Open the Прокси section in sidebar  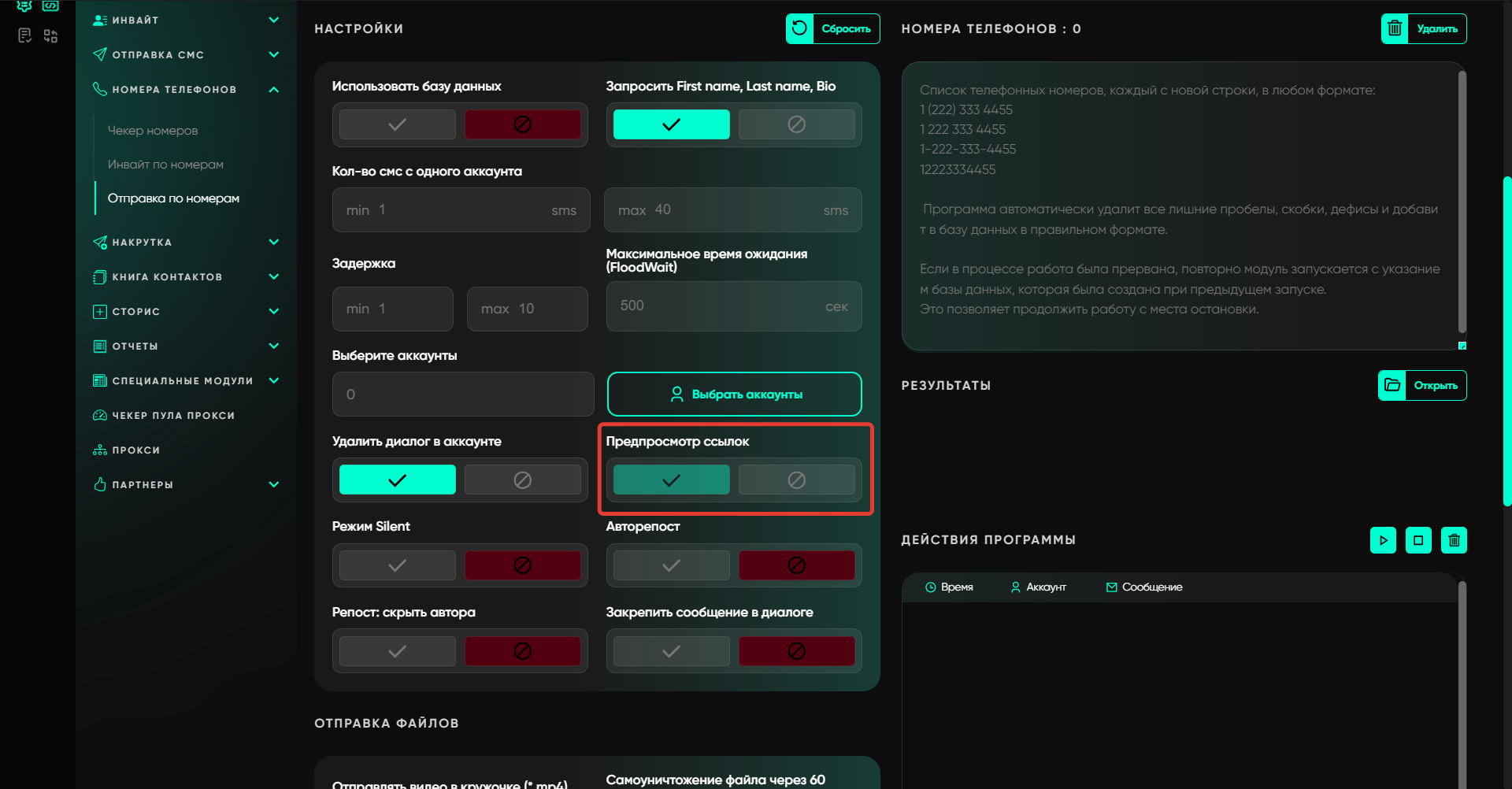coord(135,450)
